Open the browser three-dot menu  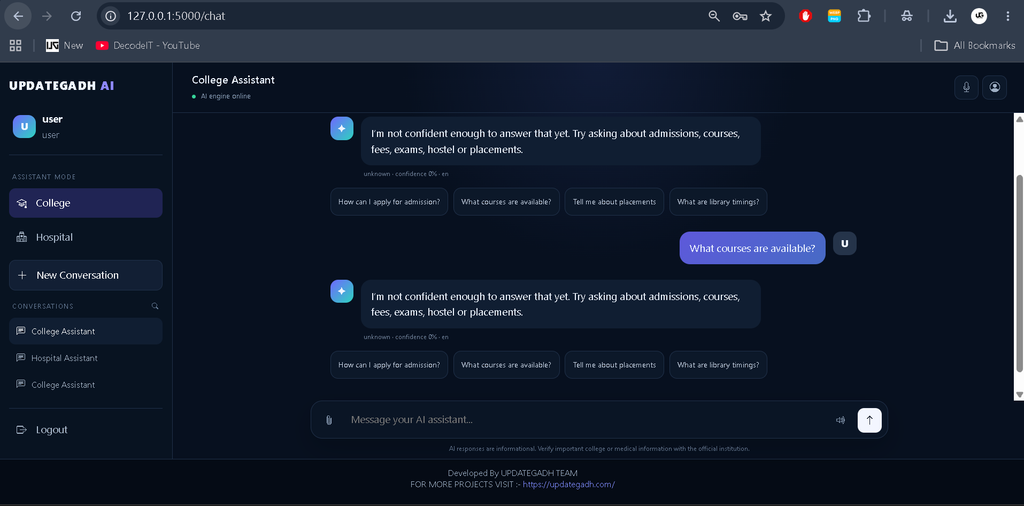pos(1008,16)
